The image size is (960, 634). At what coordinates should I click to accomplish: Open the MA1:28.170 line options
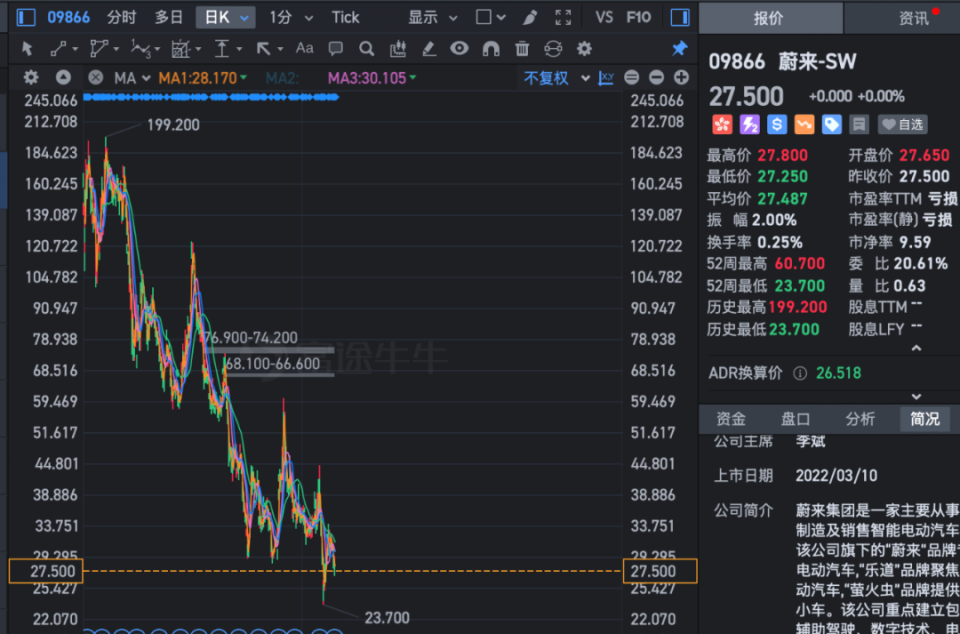(203, 78)
